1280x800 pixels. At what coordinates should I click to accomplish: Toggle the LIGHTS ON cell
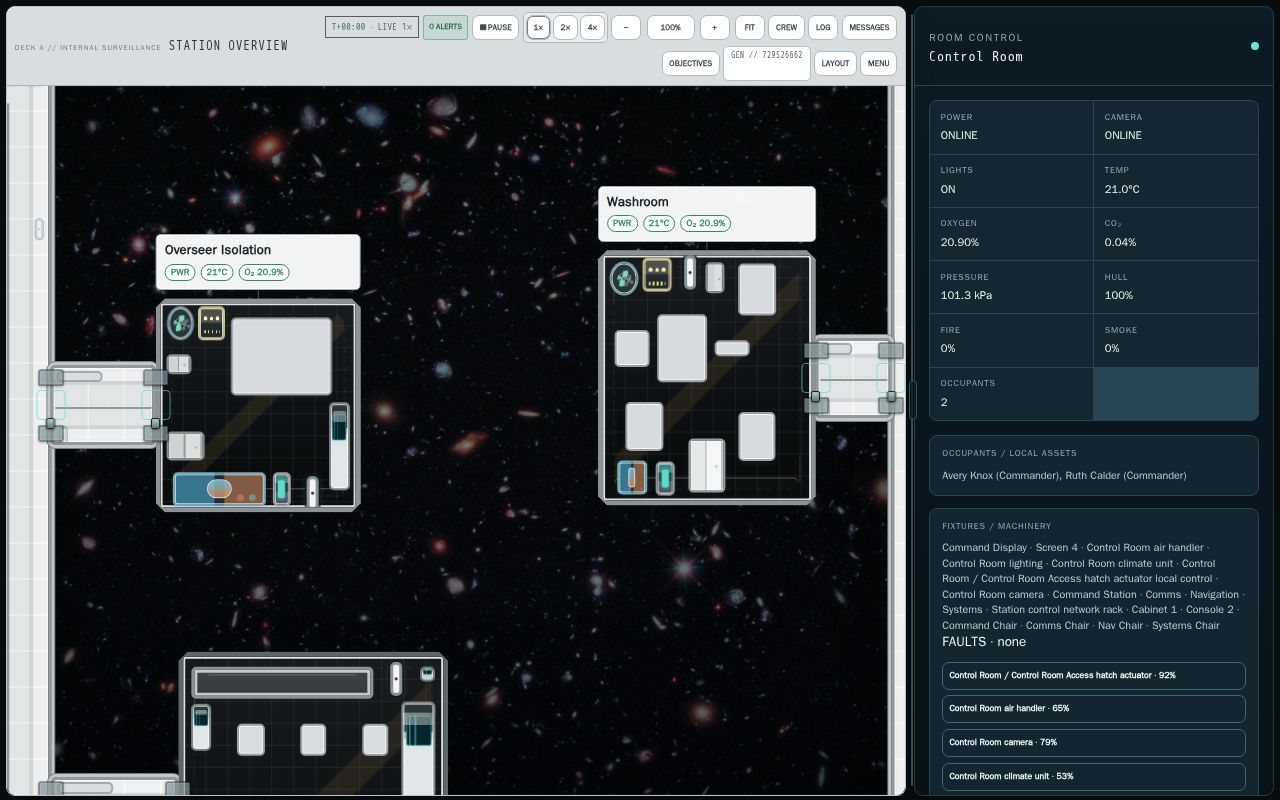coord(1012,180)
